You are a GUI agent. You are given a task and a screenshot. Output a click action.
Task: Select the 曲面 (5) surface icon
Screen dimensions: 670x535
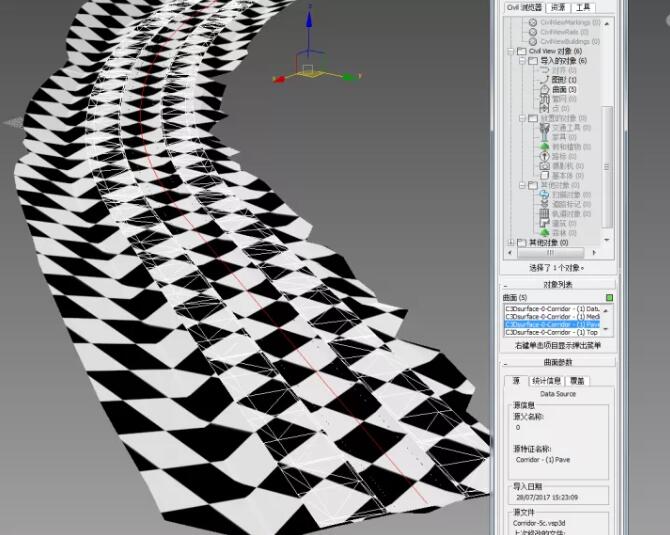(544, 89)
